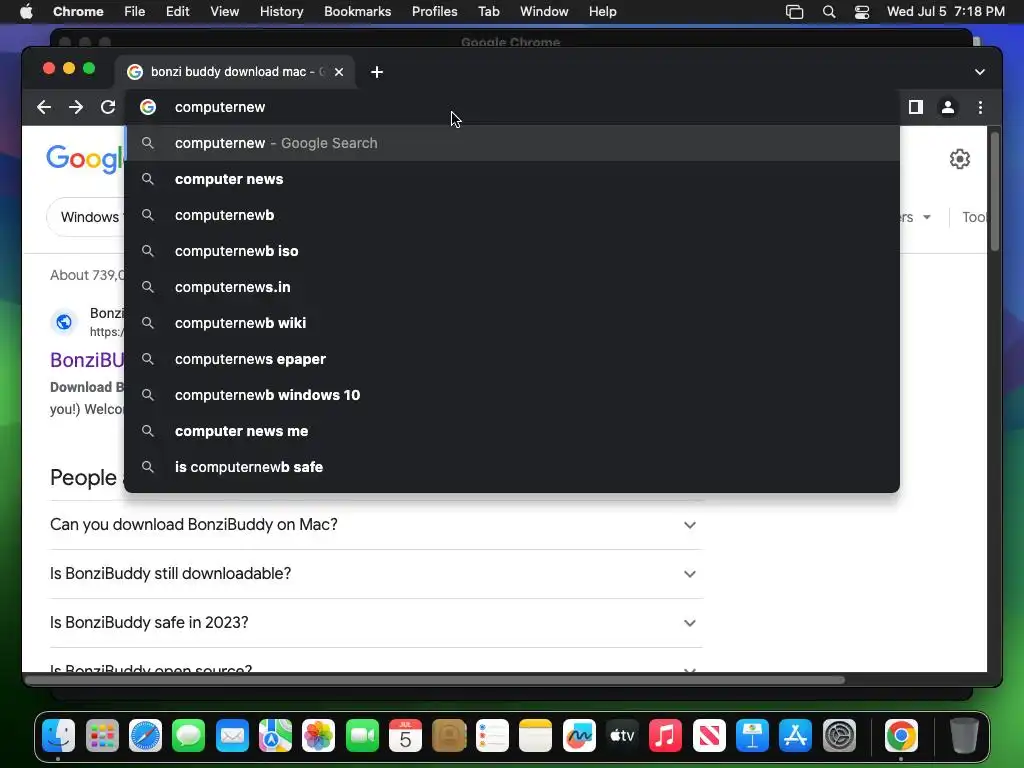Open a new tab with the plus button
The height and width of the screenshot is (768, 1024).
(377, 72)
